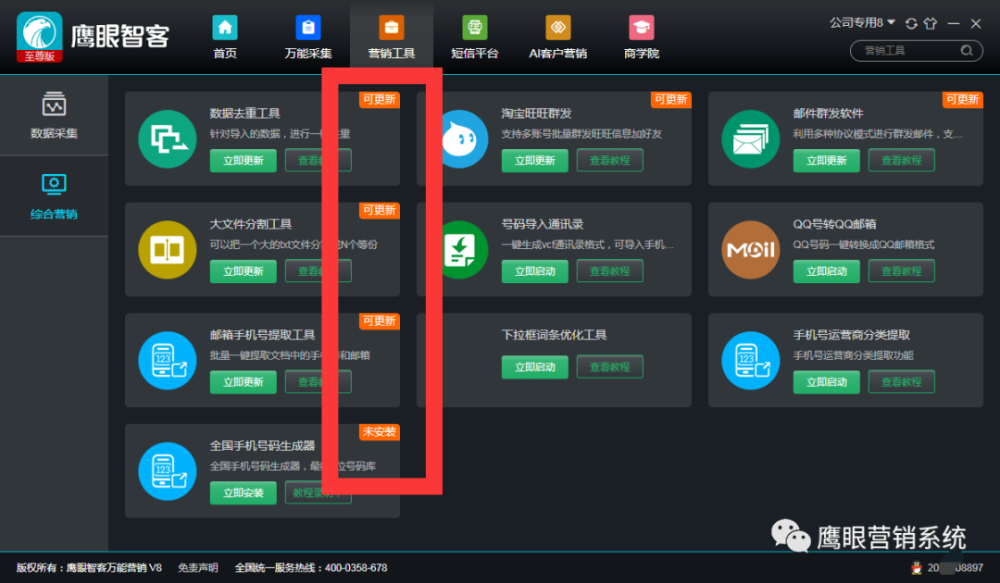This screenshot has height=583, width=1000.
Task: Select 数据采集 in the sidebar
Action: (54, 115)
